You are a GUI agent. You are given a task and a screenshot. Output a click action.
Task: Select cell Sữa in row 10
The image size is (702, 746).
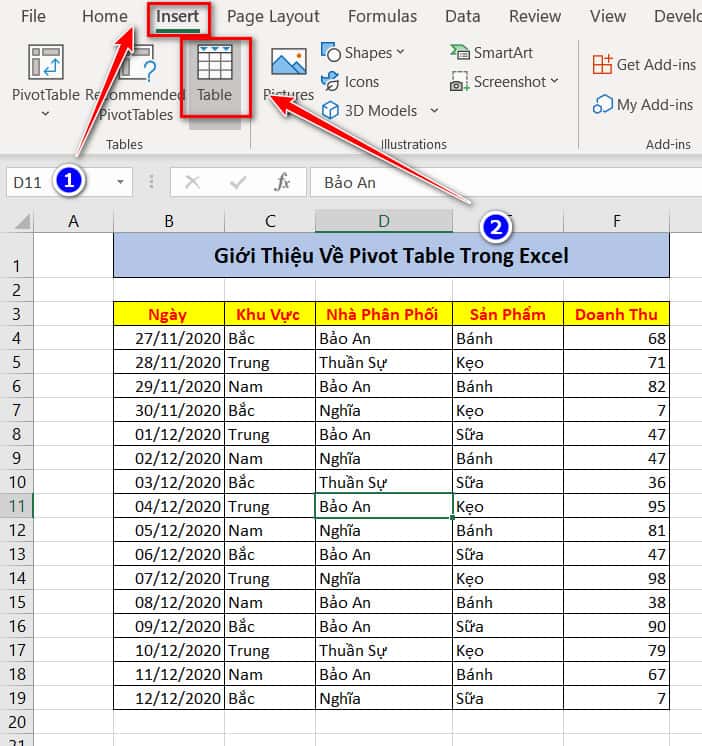[x=508, y=482]
